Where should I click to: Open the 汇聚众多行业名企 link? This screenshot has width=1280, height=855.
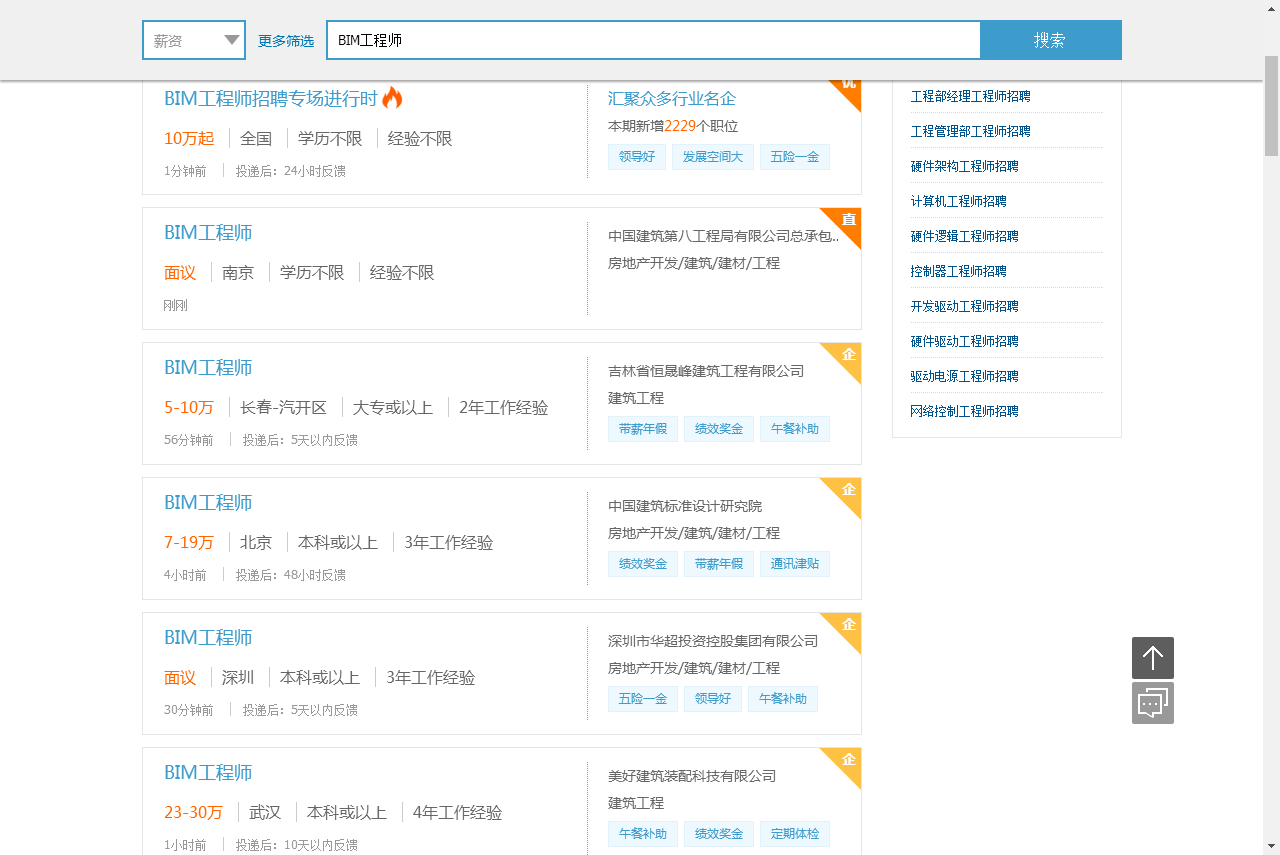(x=669, y=98)
